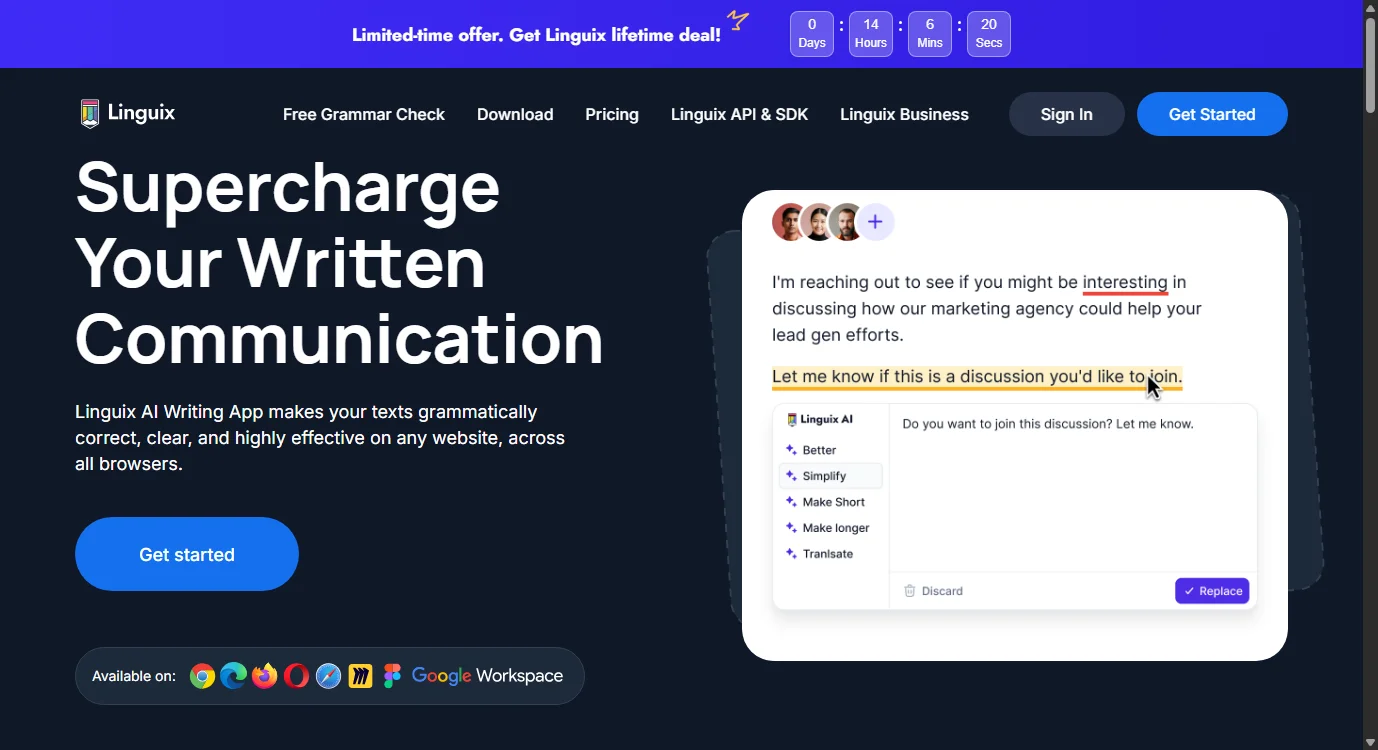The height and width of the screenshot is (750, 1378).
Task: Click the Figma icon
Action: [x=392, y=677]
